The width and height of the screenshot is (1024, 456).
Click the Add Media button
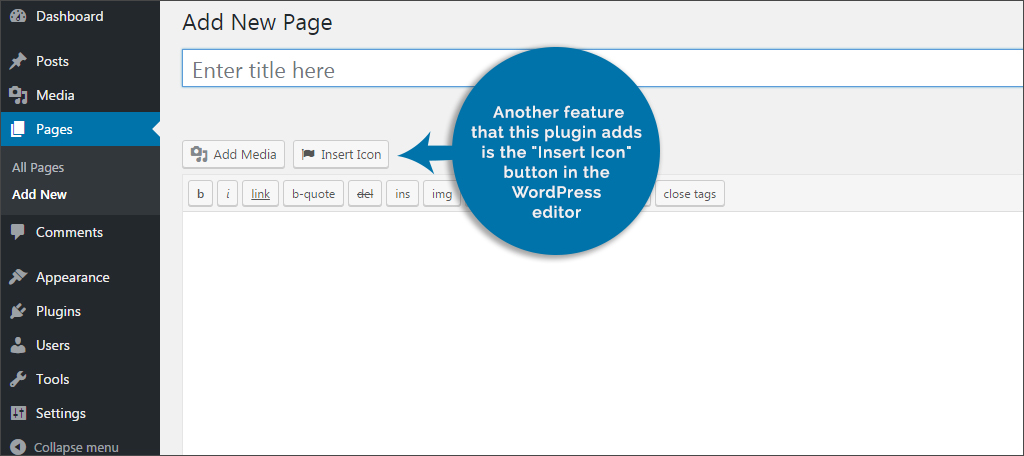(234, 155)
